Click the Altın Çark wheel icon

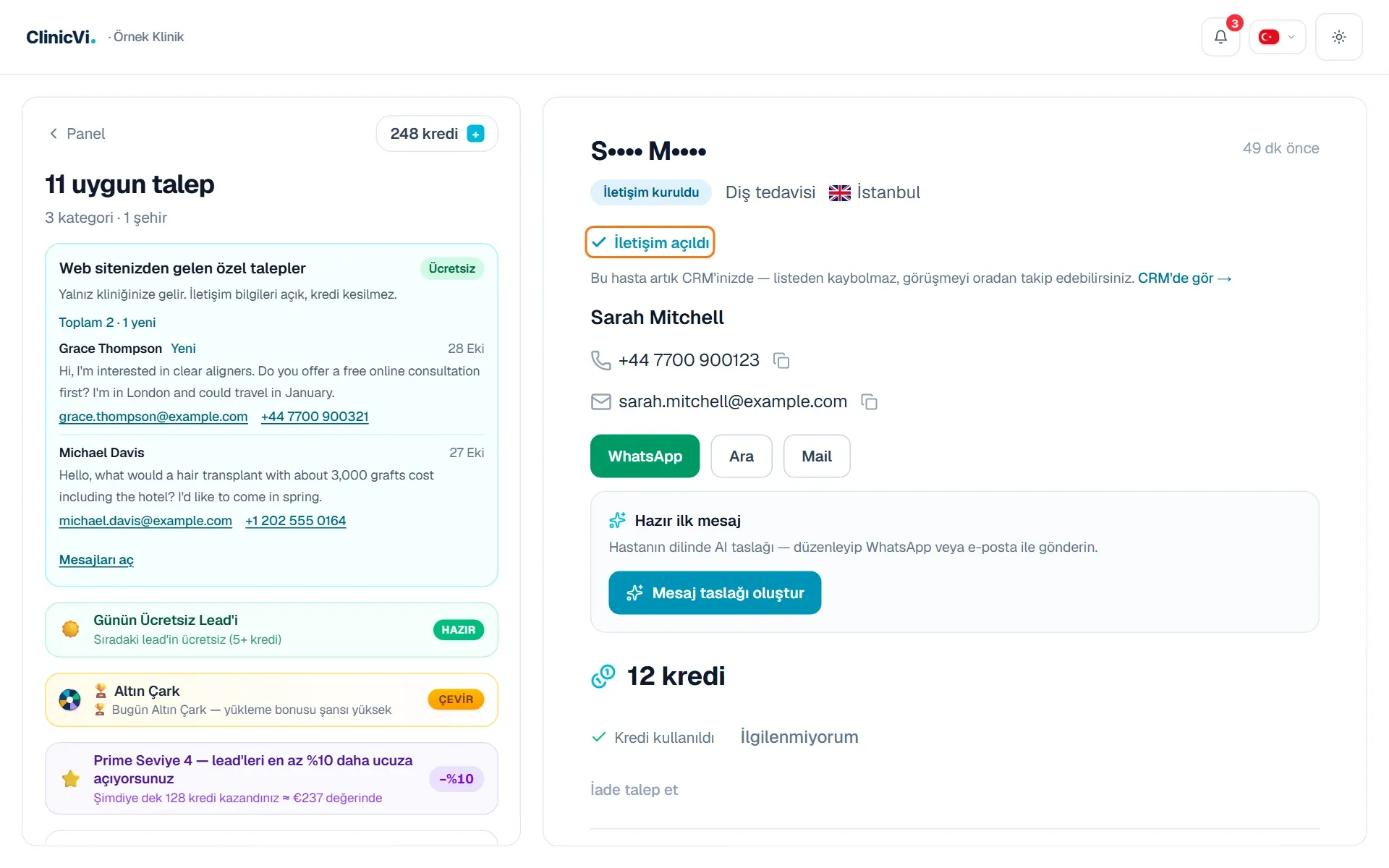tap(70, 699)
